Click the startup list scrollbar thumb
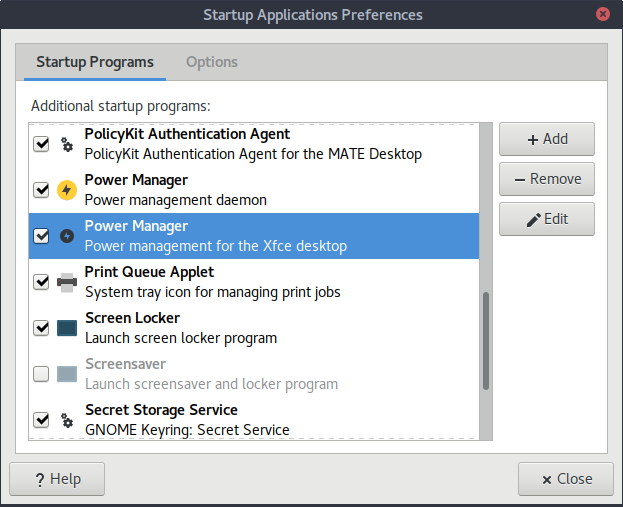The image size is (623, 507). 486,341
